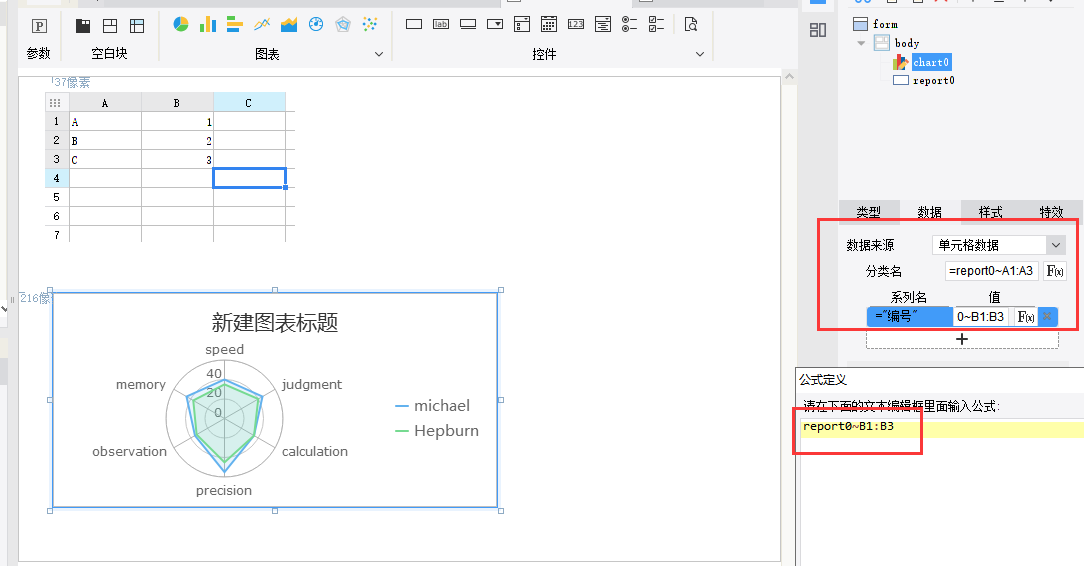This screenshot has width=1084, height=566.
Task: Select row 4 header
Action: 57,178
